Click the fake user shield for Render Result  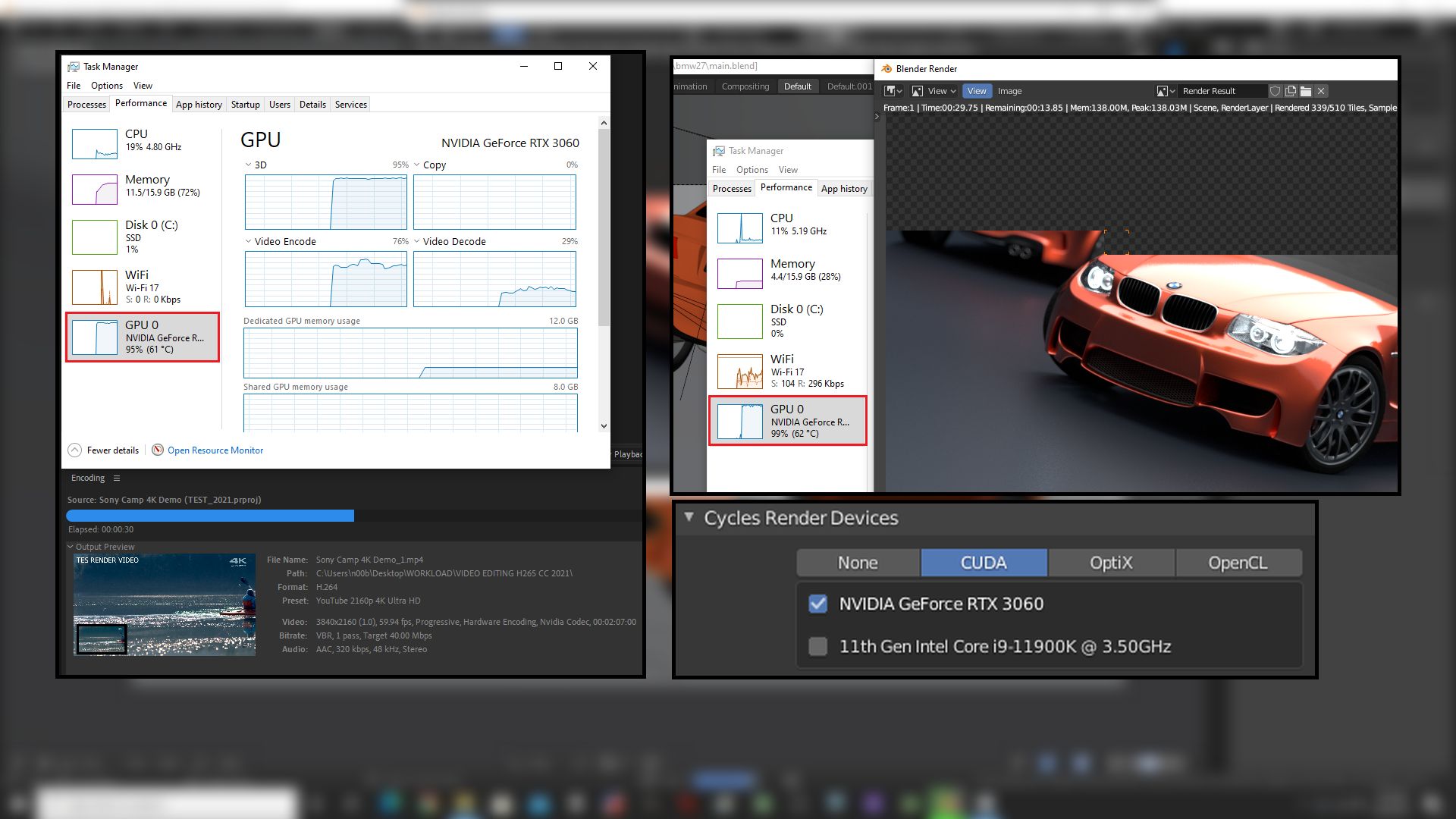tap(1276, 91)
